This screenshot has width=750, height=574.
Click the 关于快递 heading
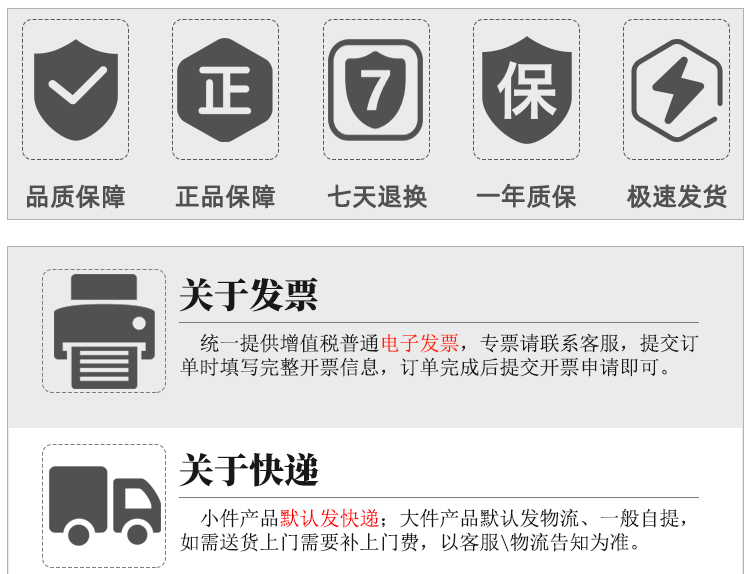click(x=249, y=470)
